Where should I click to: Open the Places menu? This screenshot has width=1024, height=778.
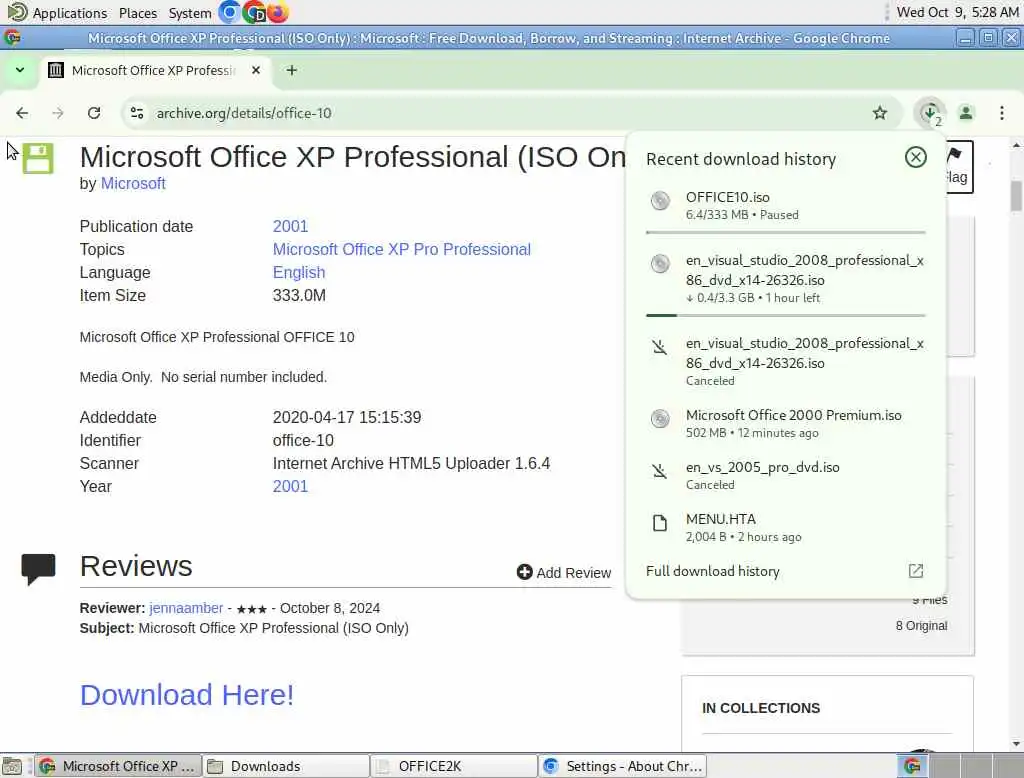[x=138, y=13]
